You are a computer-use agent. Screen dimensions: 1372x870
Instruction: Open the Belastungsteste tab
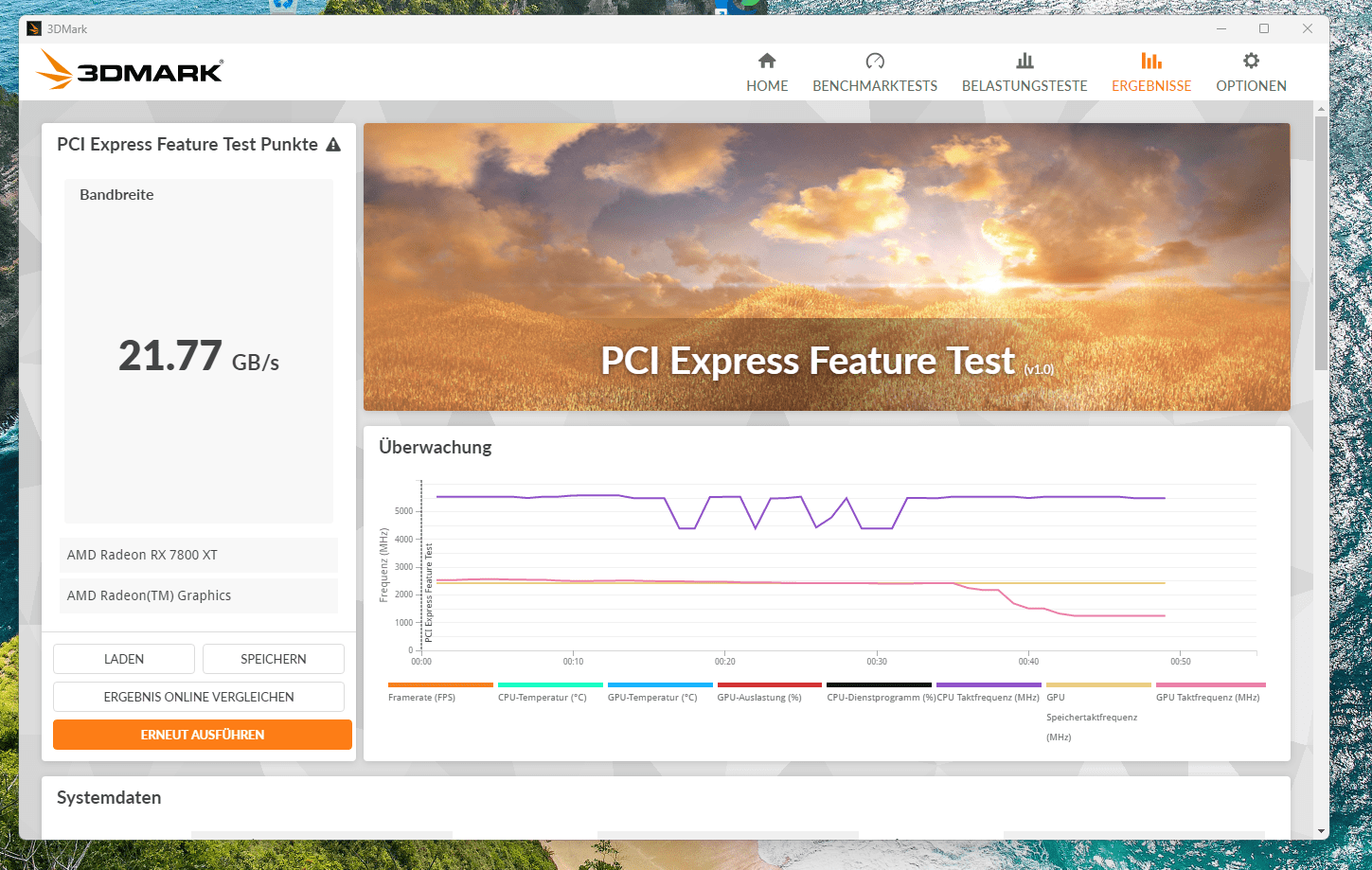coord(1025,73)
